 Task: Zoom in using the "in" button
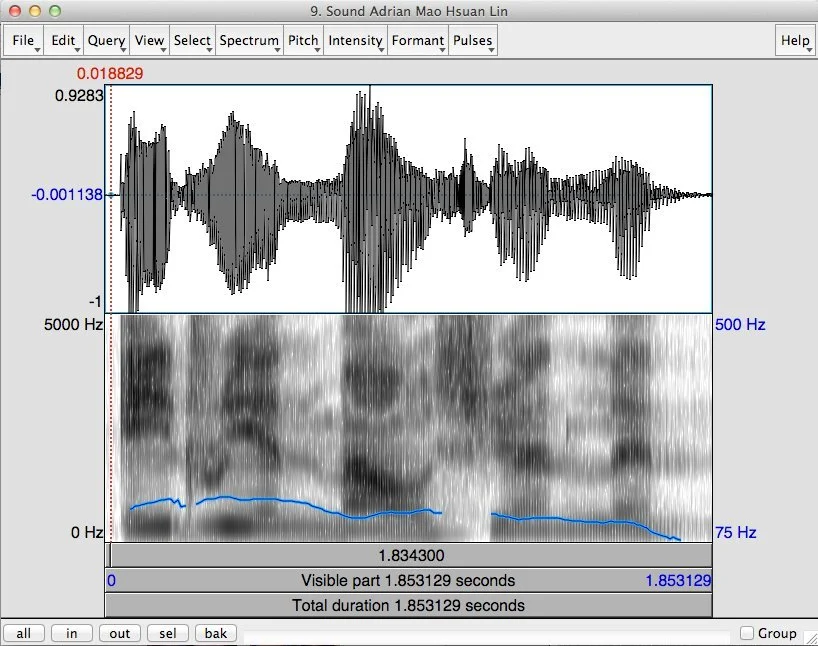tap(70, 632)
